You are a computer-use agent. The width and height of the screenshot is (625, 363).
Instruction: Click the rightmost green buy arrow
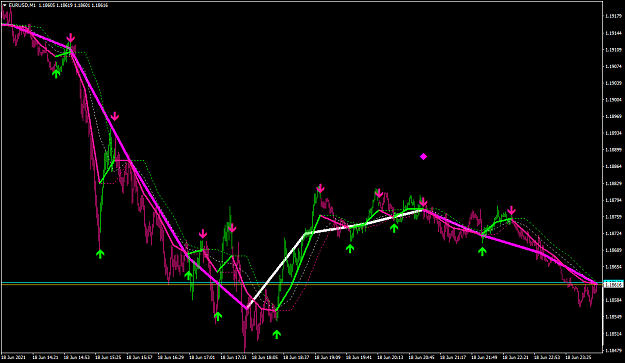[482, 251]
